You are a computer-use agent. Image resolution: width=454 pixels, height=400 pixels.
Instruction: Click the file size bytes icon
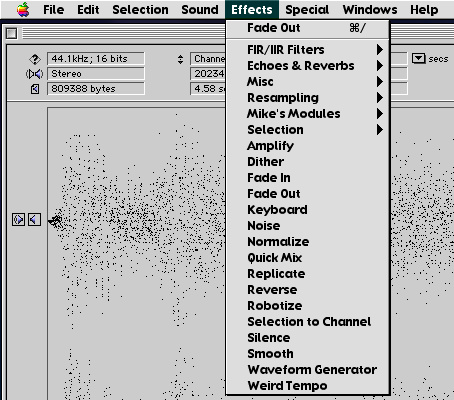pyautogui.click(x=35, y=89)
